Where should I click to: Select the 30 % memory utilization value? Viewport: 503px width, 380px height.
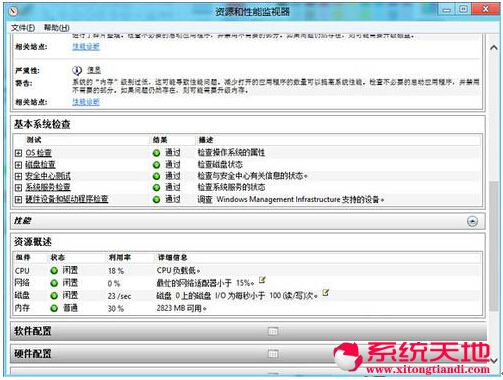coord(116,309)
